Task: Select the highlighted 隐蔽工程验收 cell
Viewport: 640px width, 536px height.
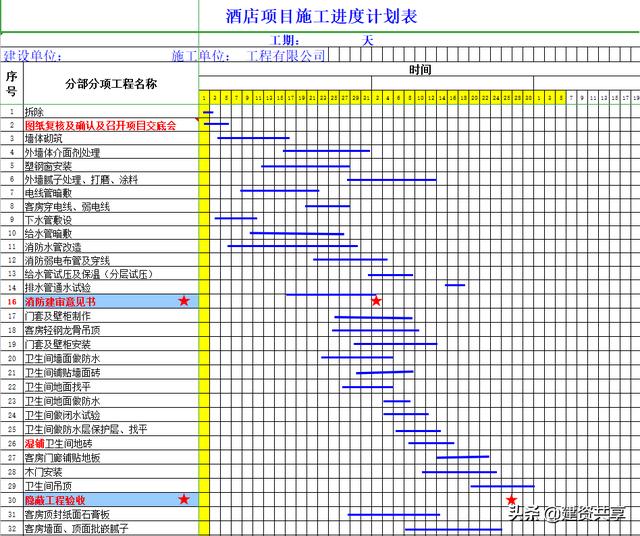Action: [111, 500]
